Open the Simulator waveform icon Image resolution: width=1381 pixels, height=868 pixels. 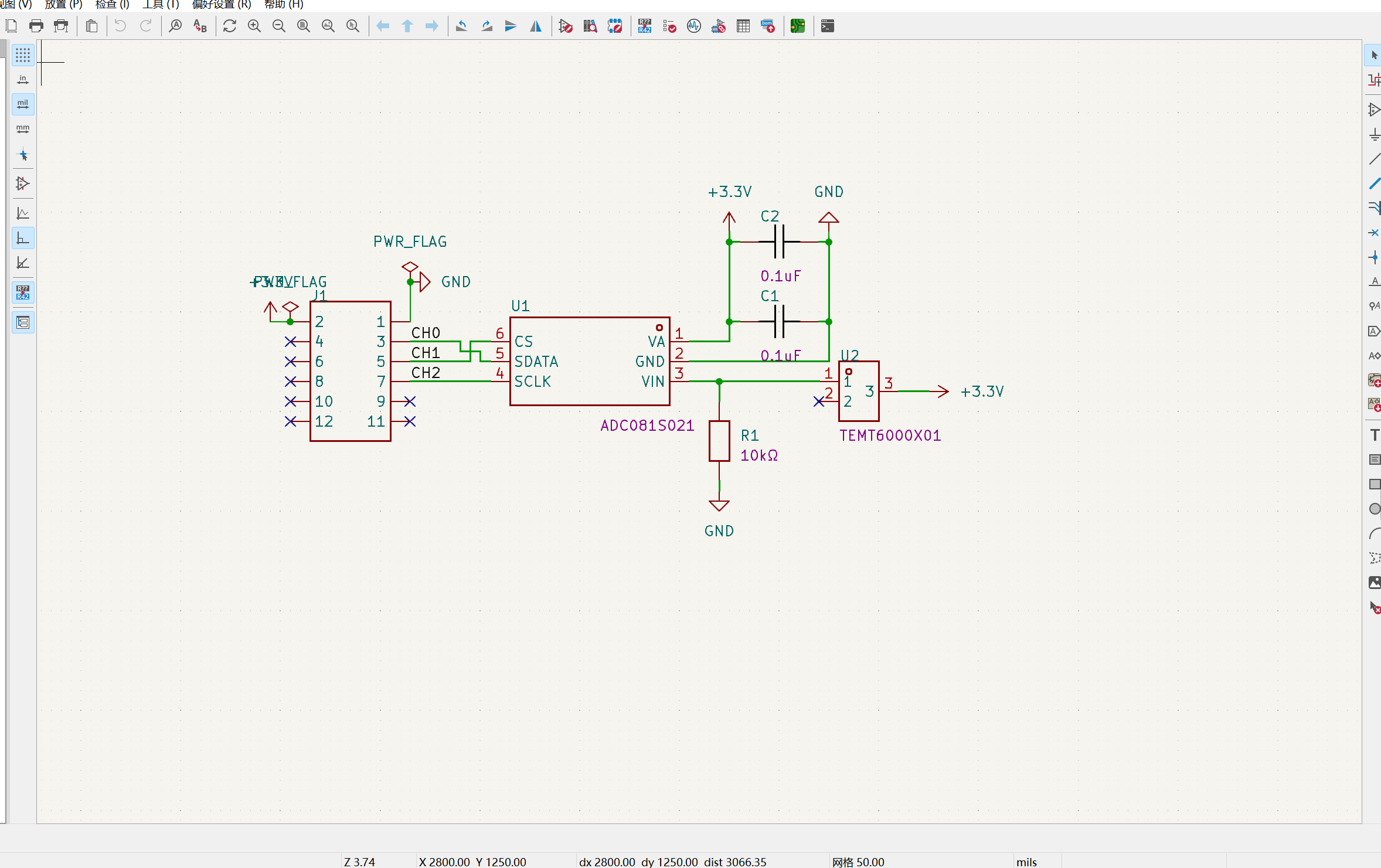tap(694, 26)
